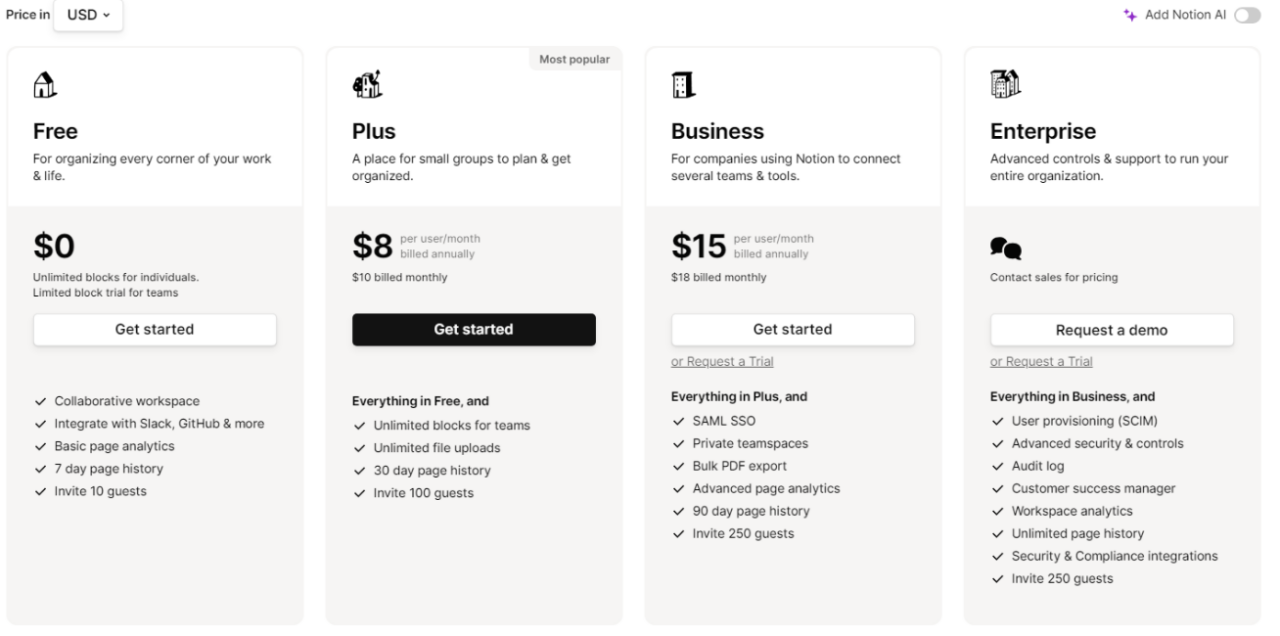Open the USD currency dropdown
1280x636 pixels.
[x=88, y=15]
